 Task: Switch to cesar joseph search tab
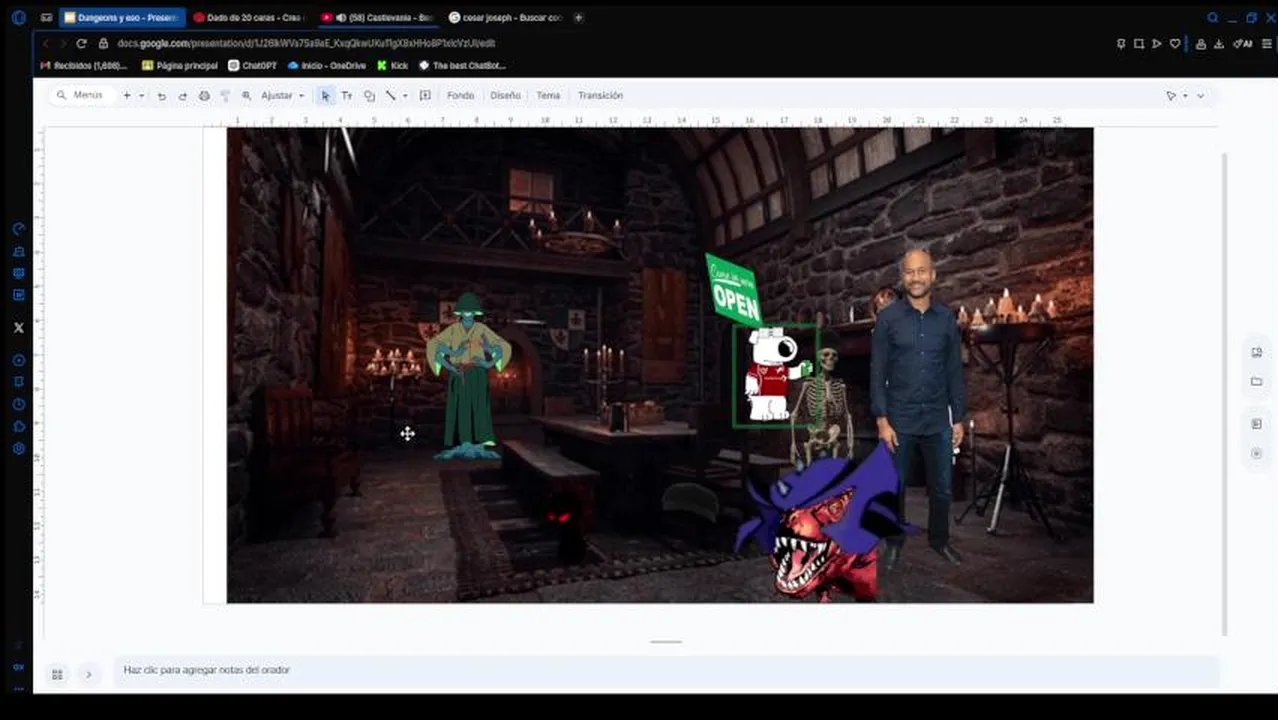point(506,17)
